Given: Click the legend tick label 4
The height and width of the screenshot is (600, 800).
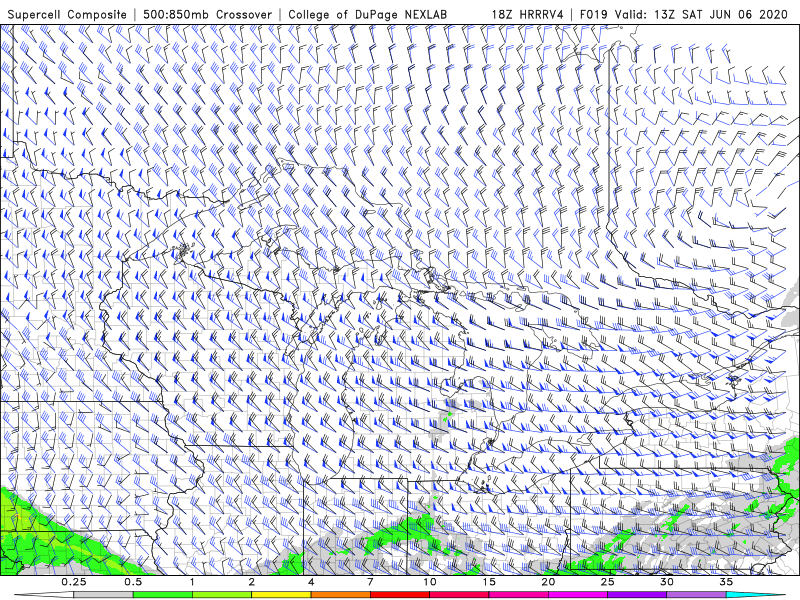Looking at the screenshot, I should [311, 582].
